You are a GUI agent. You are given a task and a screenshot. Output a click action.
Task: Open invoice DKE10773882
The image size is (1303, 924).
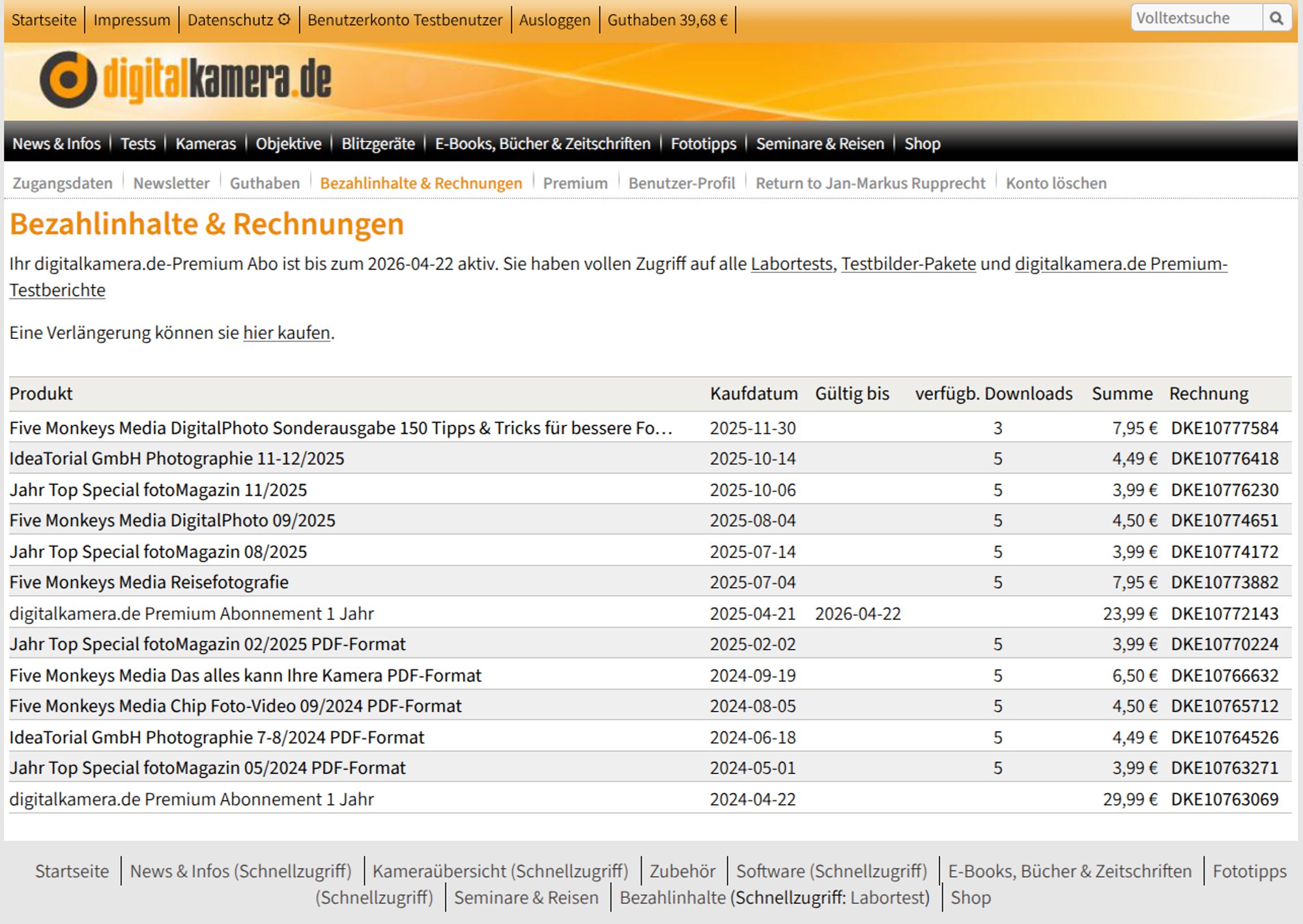click(x=1225, y=583)
